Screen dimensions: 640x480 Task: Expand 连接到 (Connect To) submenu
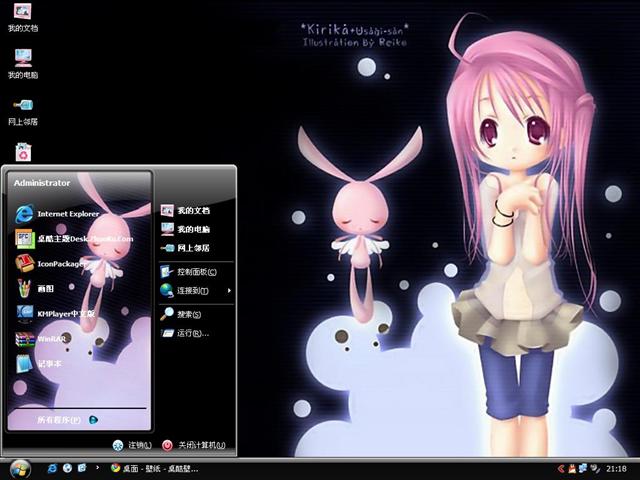[192, 291]
